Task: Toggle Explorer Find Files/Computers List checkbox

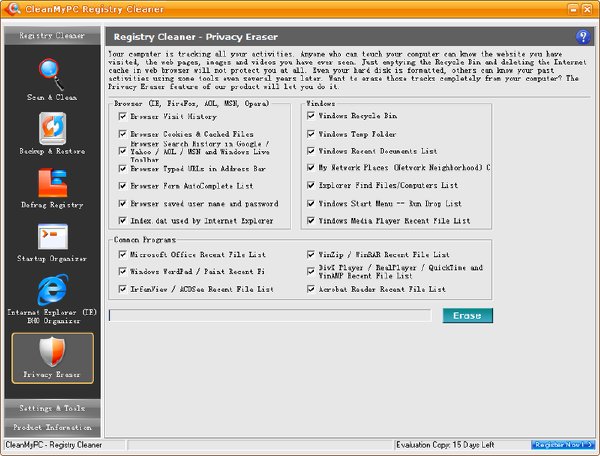Action: click(x=311, y=185)
